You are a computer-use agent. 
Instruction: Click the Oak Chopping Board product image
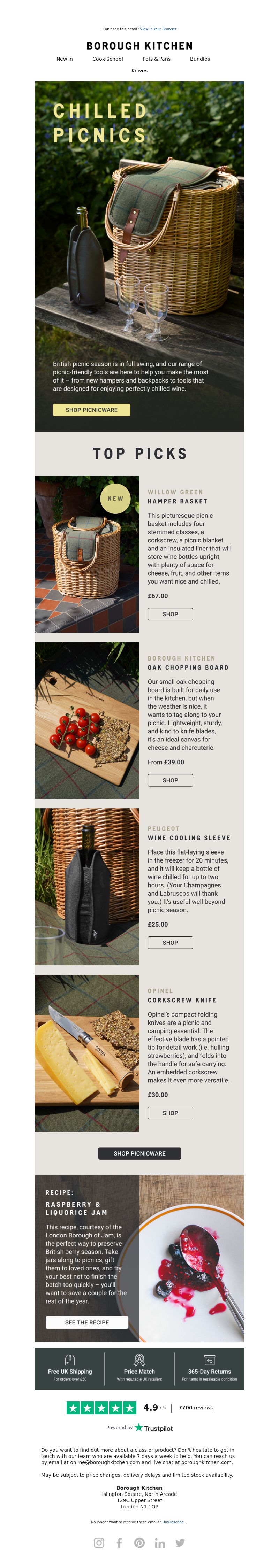click(87, 720)
